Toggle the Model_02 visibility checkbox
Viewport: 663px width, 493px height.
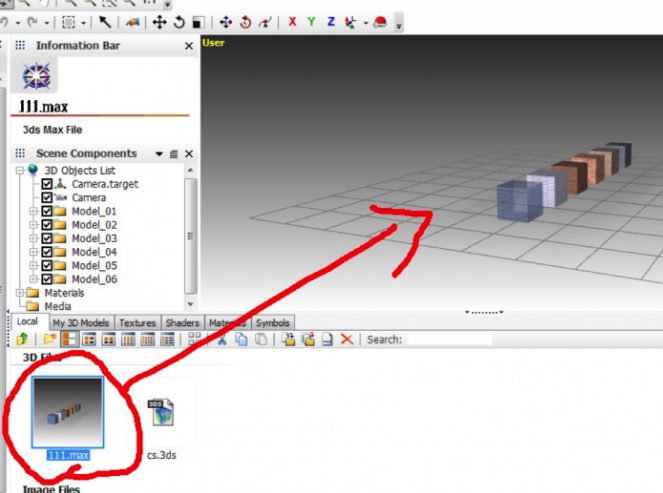pos(47,225)
